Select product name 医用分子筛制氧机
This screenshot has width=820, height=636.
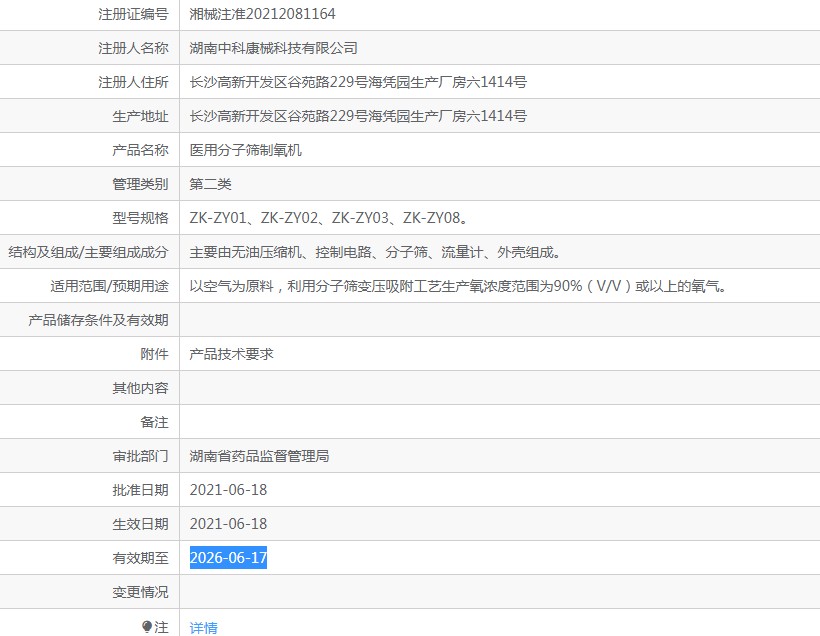coord(246,150)
